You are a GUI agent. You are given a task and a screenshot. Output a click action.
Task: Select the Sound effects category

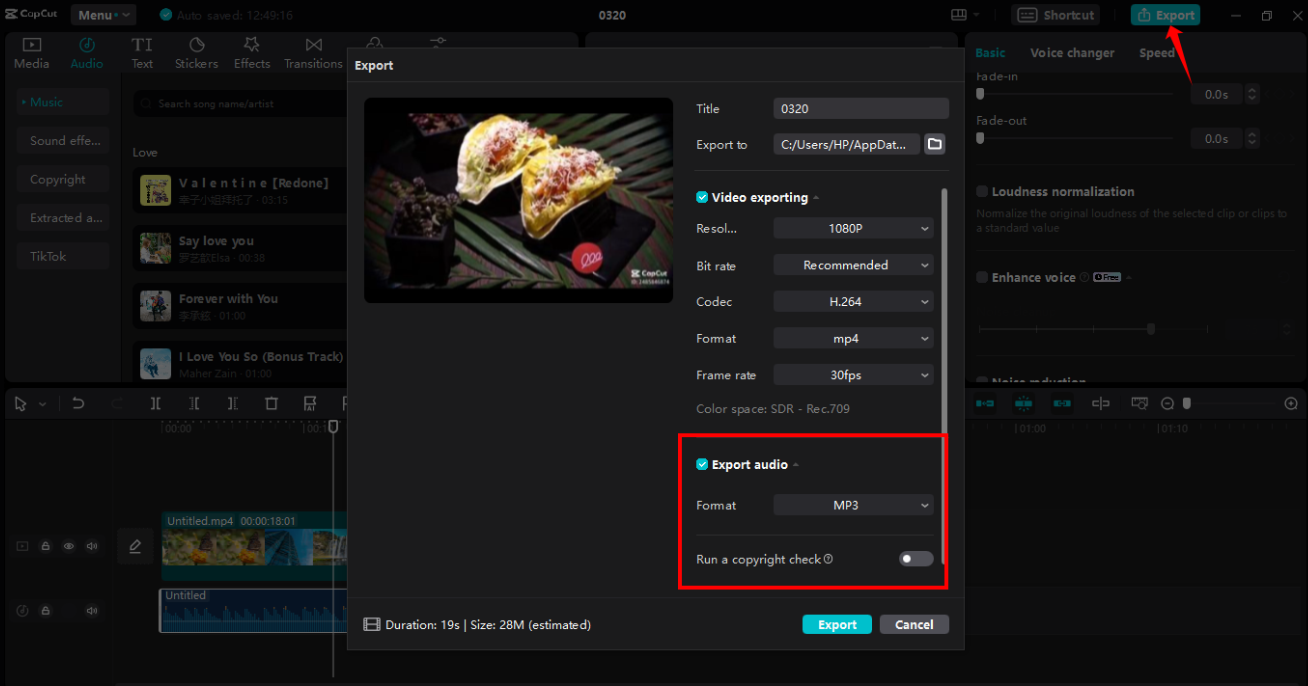63,141
